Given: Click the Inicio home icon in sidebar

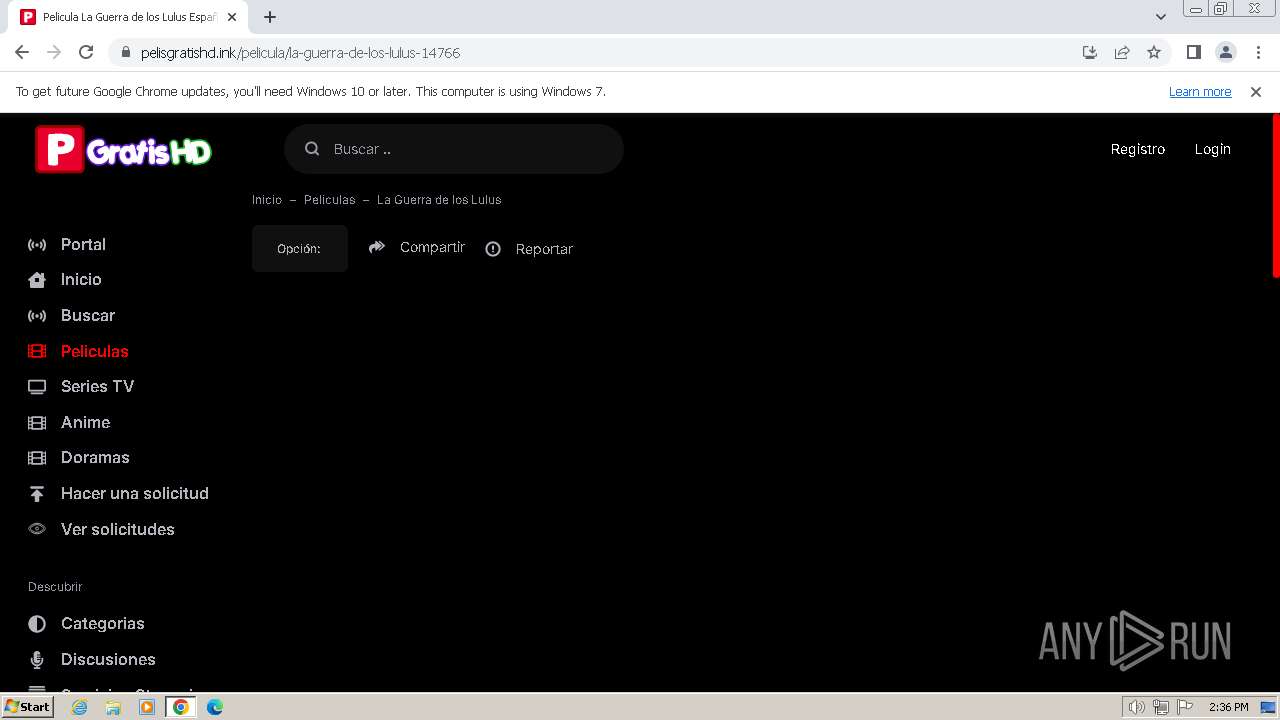Looking at the screenshot, I should 37,280.
